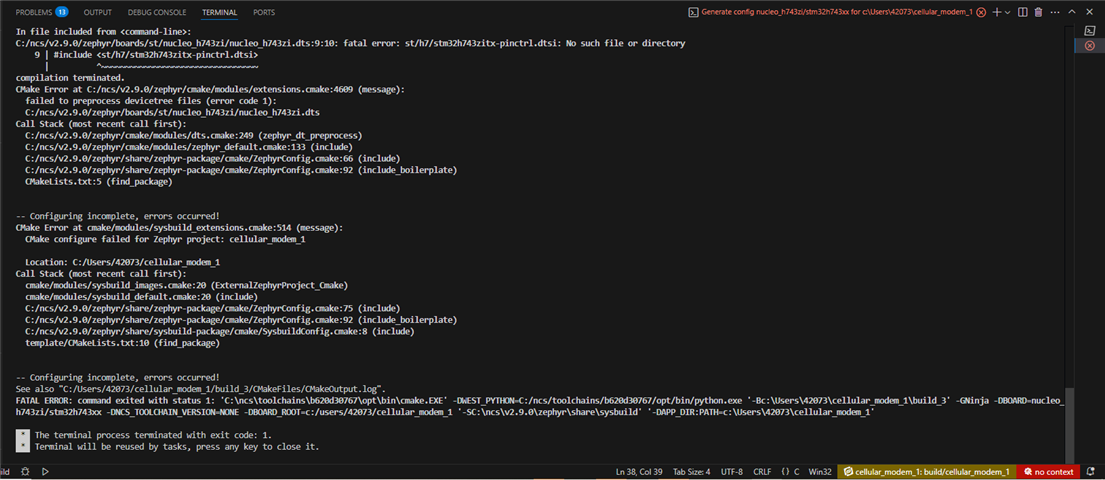1105x480 pixels.
Task: Open notifications bell in status bar
Action: (x=1091, y=472)
